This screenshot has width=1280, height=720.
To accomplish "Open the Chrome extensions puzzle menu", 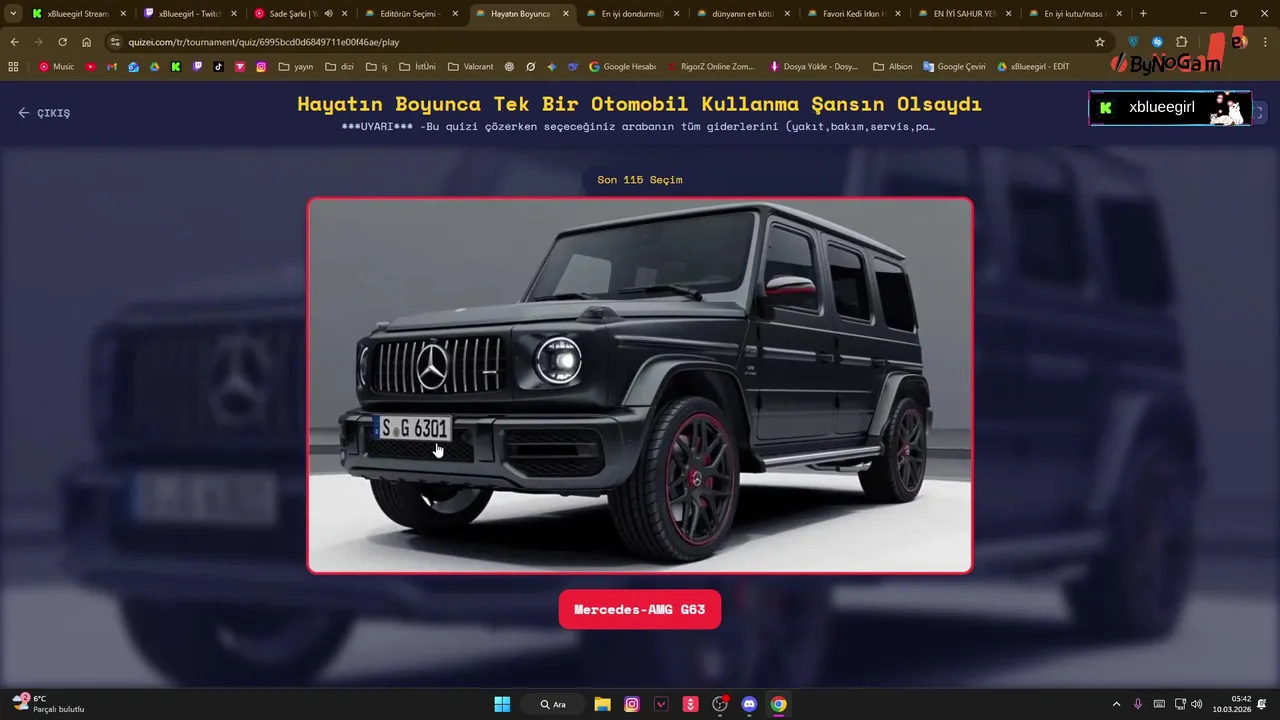I will (x=1181, y=42).
